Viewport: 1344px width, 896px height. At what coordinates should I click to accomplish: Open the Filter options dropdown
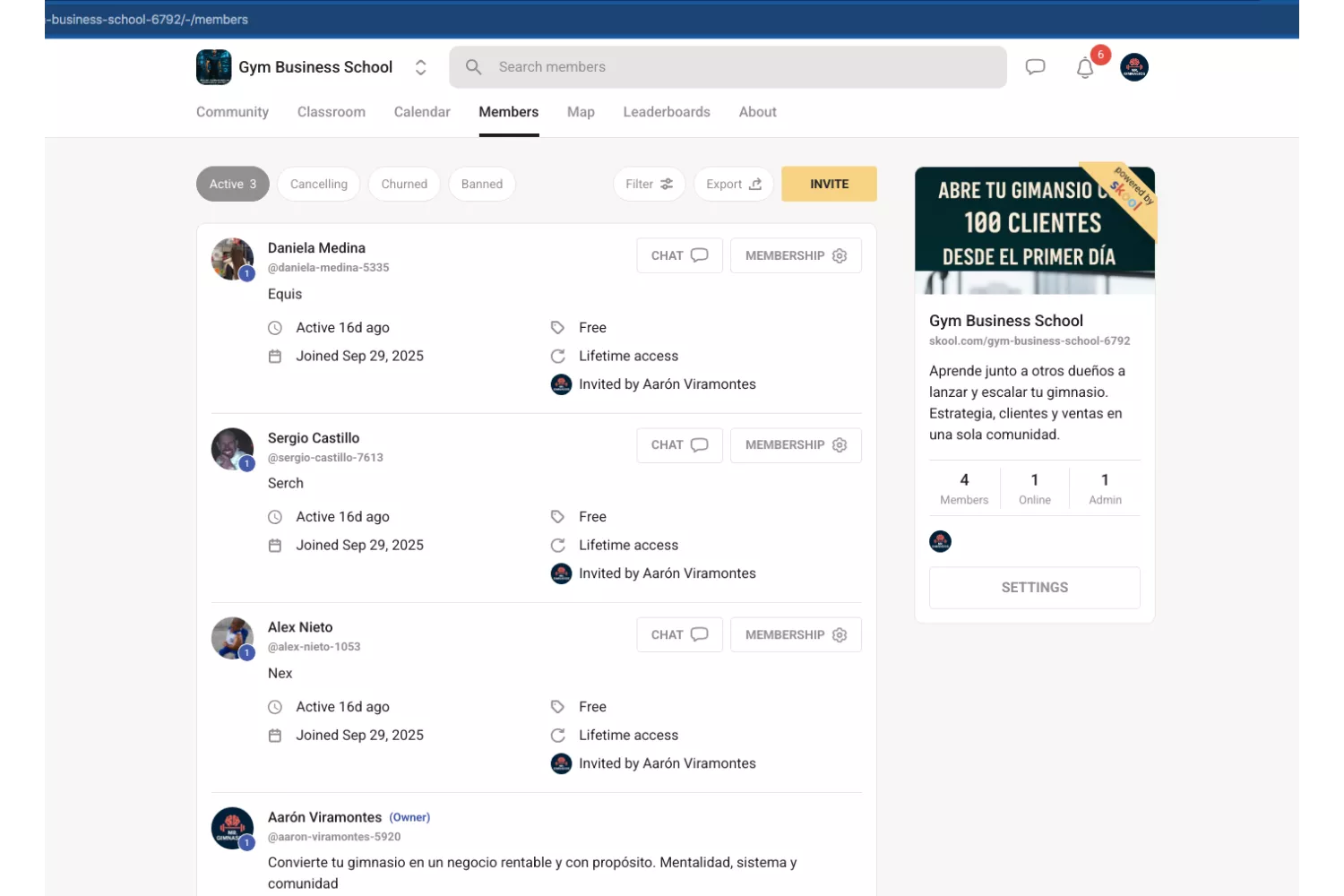[649, 185]
